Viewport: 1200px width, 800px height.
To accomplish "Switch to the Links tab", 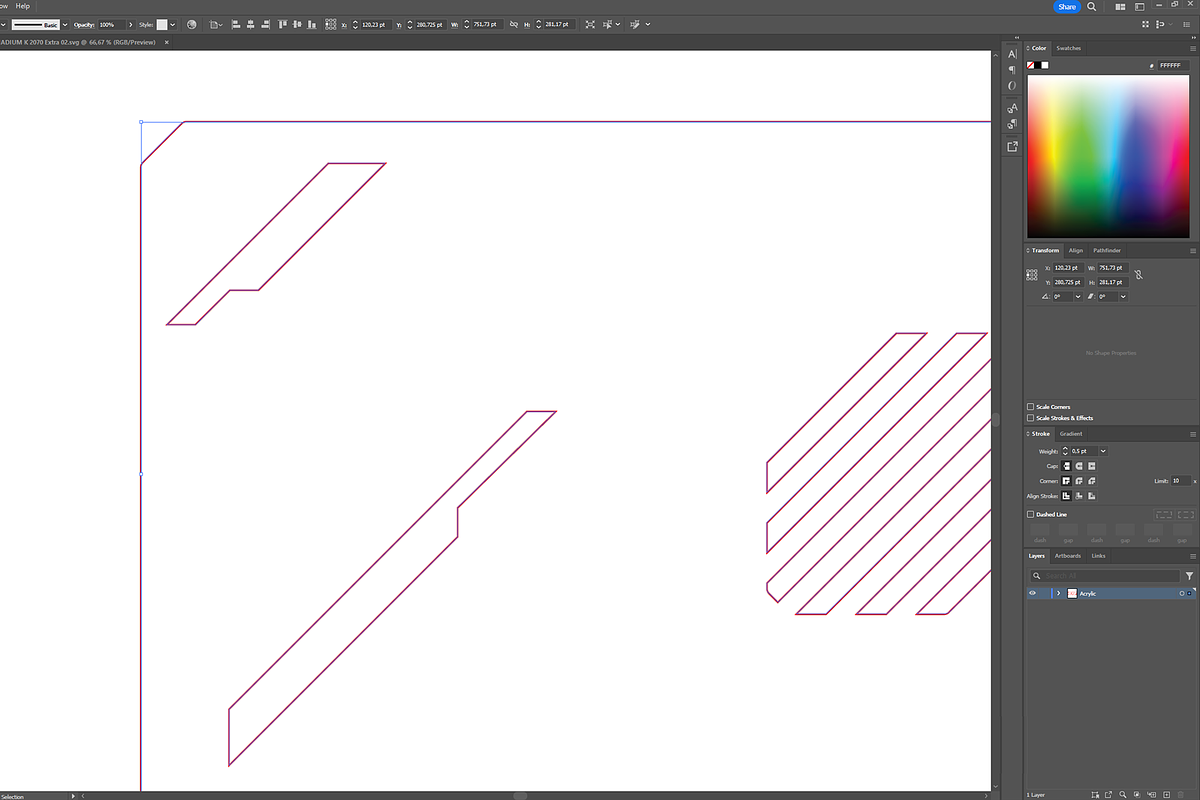I will pos(1099,556).
